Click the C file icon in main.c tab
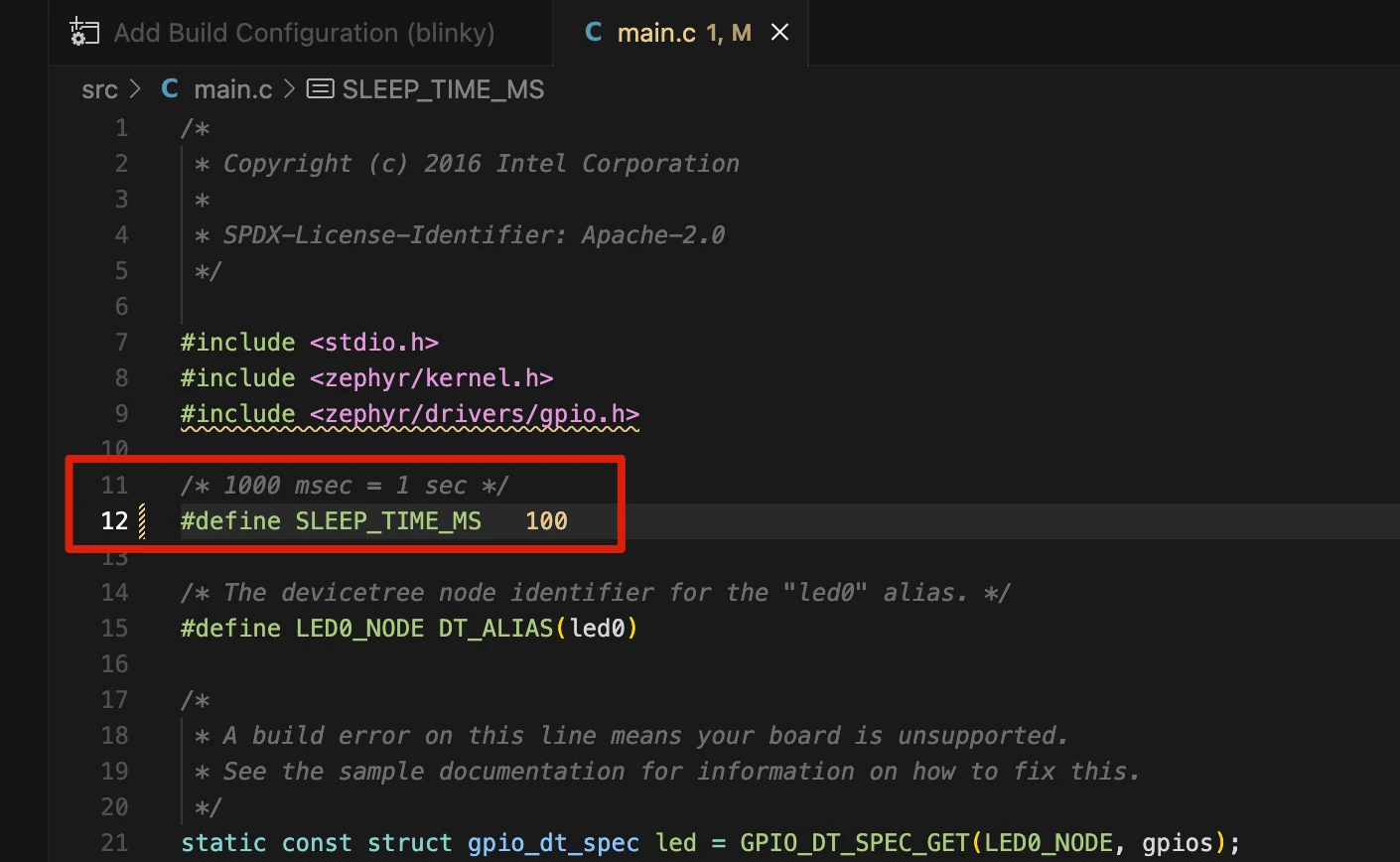 594,33
